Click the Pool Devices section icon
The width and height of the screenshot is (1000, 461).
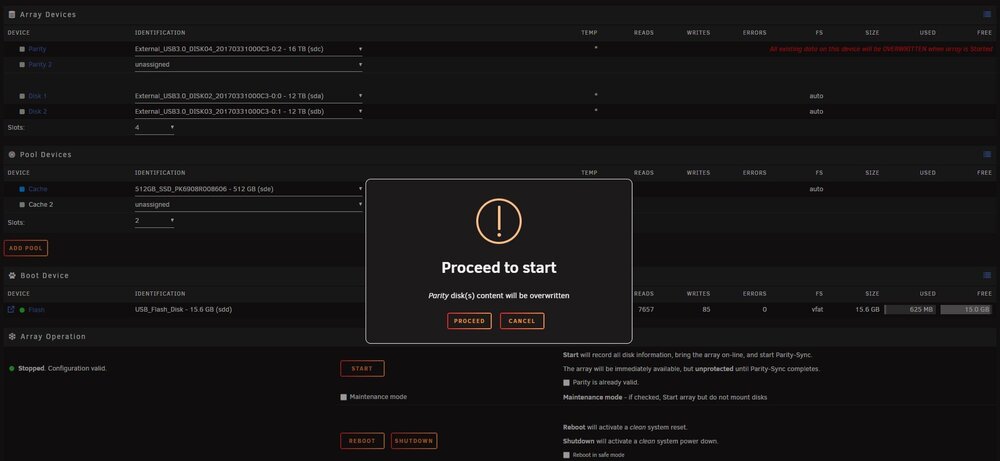11,154
